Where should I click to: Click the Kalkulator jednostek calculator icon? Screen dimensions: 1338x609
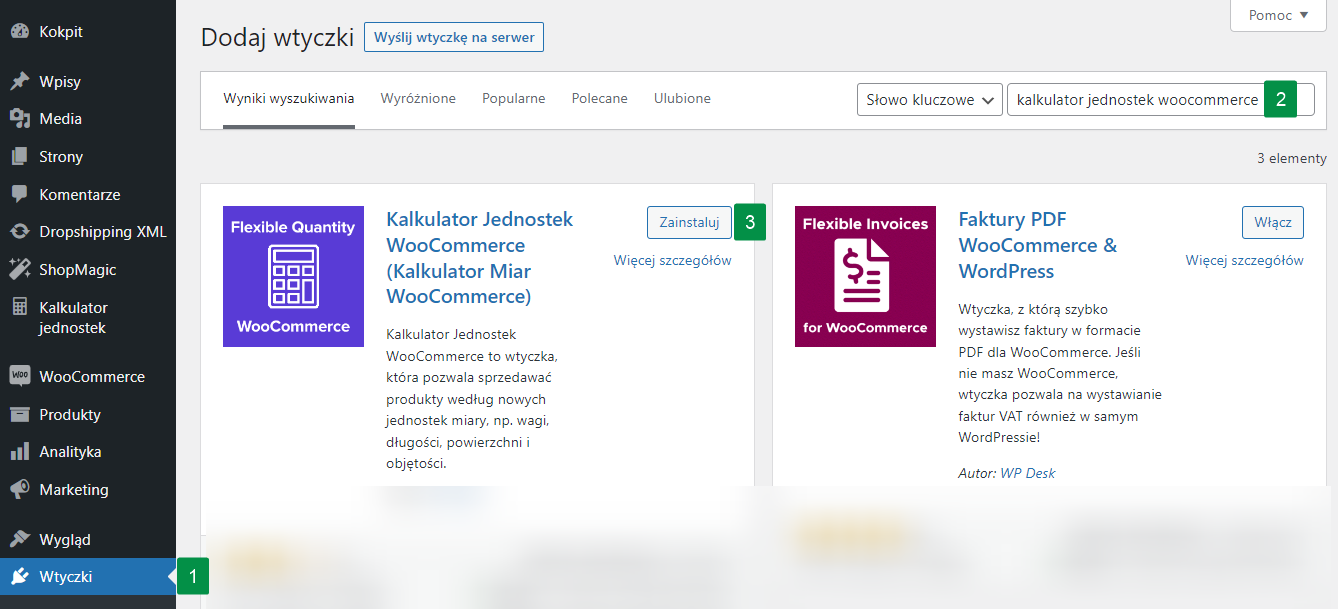point(20,307)
